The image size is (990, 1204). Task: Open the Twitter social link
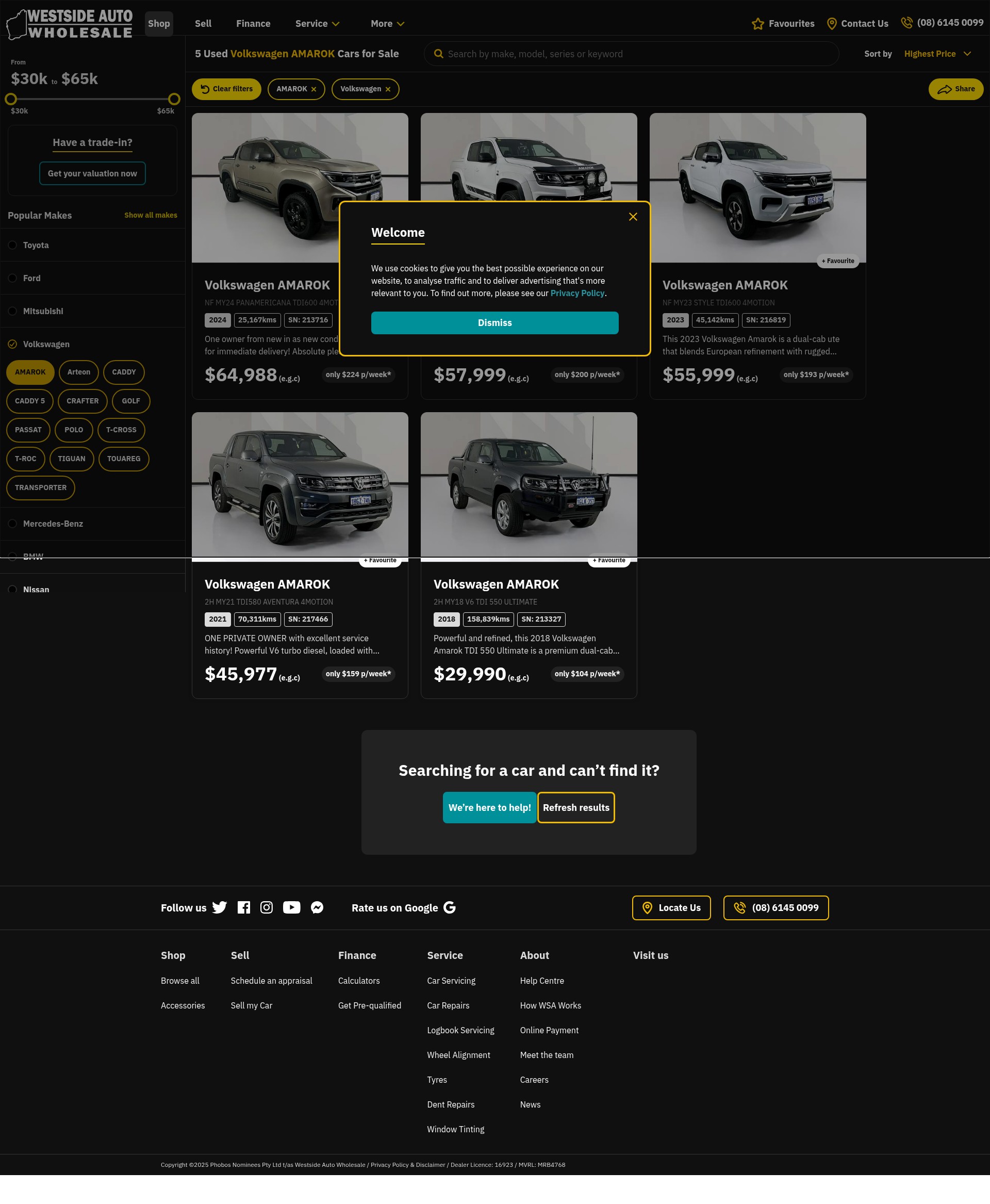tap(220, 907)
